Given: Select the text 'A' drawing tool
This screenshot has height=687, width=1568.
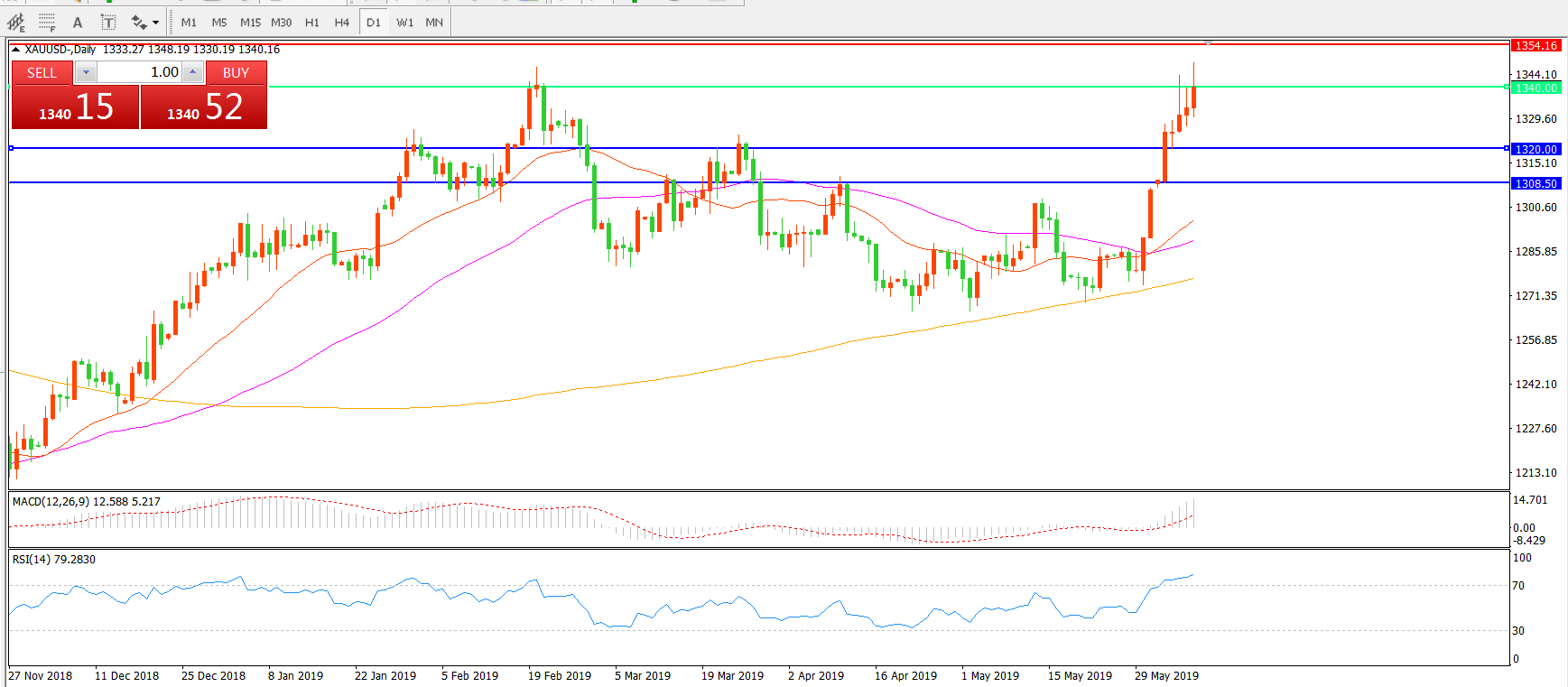Looking at the screenshot, I should 78,23.
